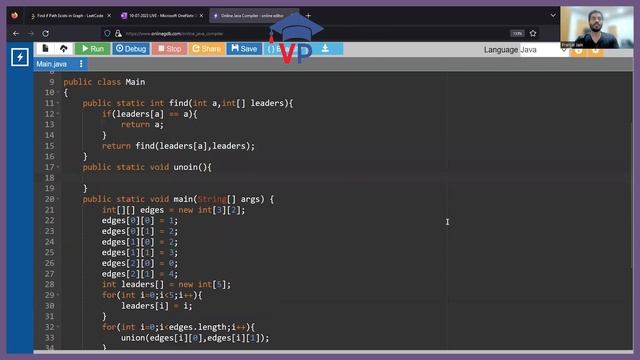The image size is (640, 360).
Task: Click 'edges[2][0] = 0;' line
Action: click(140, 263)
